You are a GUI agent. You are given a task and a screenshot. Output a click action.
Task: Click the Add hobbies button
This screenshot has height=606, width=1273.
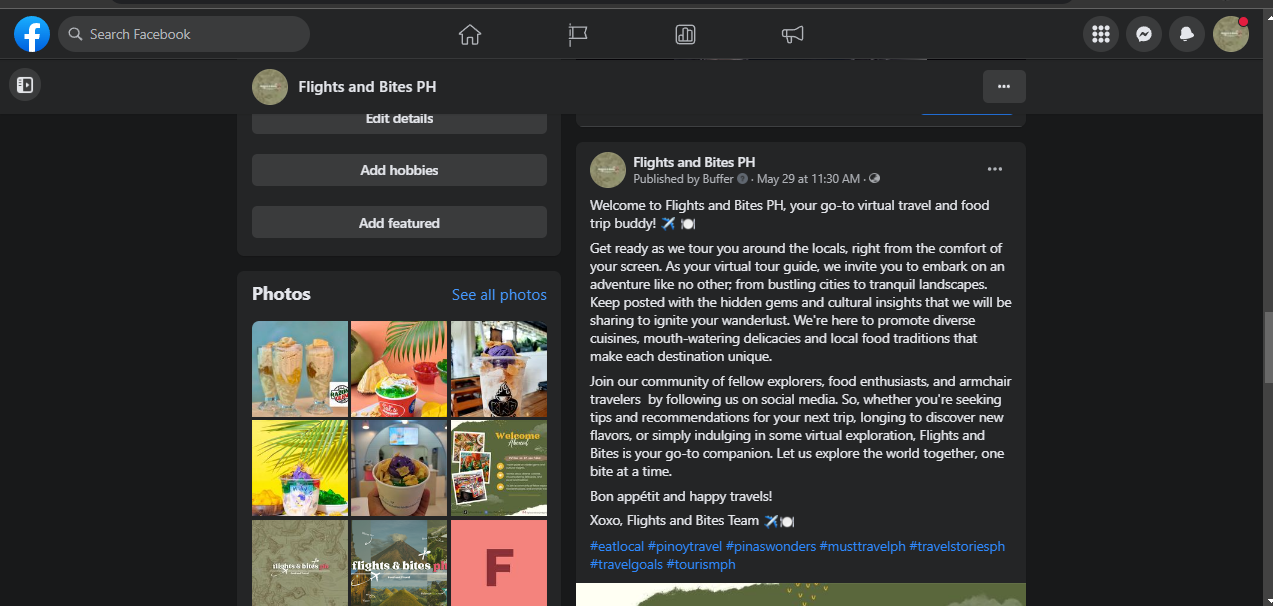pos(399,170)
